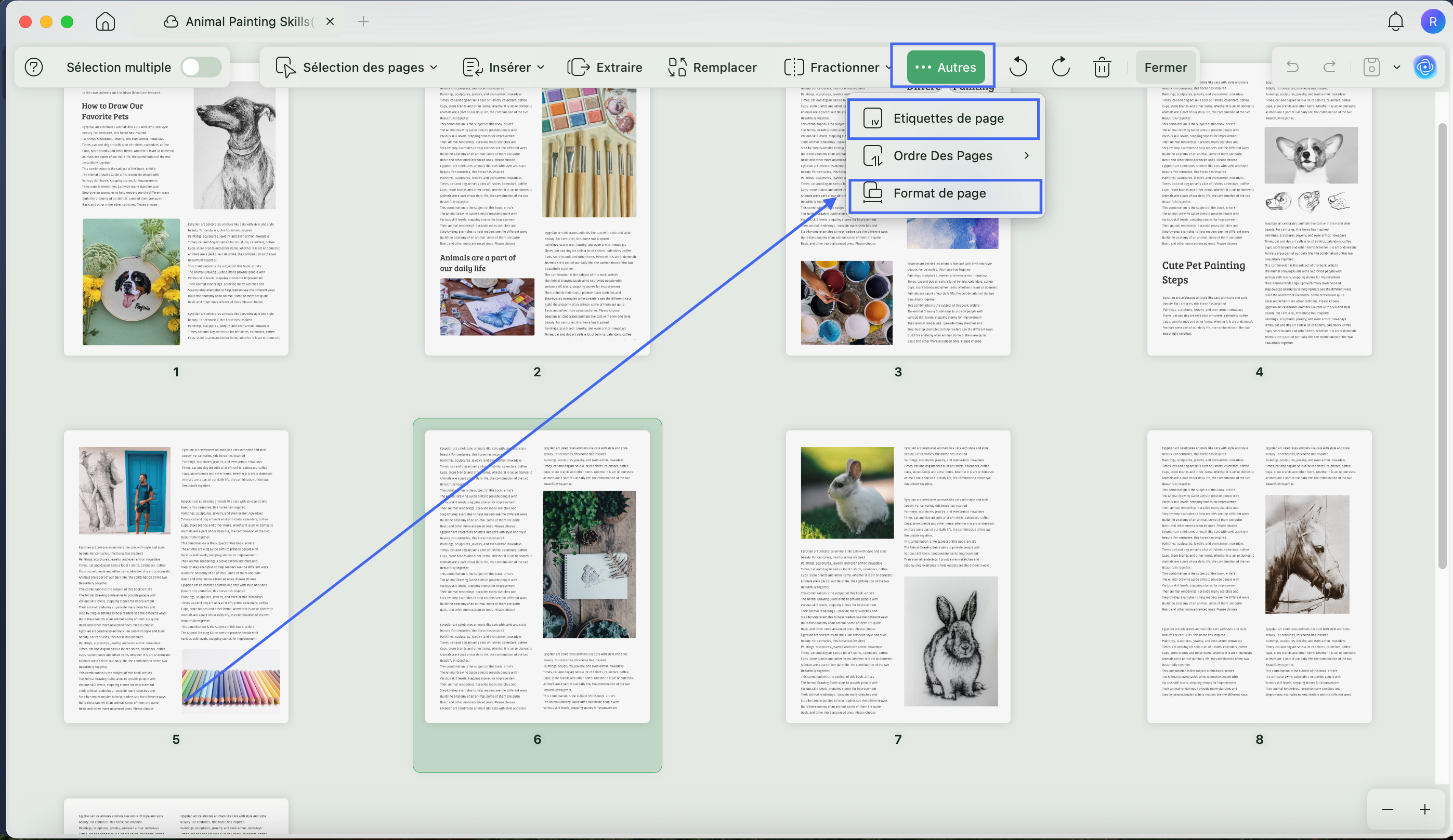Expand the save options chevron

point(1396,68)
